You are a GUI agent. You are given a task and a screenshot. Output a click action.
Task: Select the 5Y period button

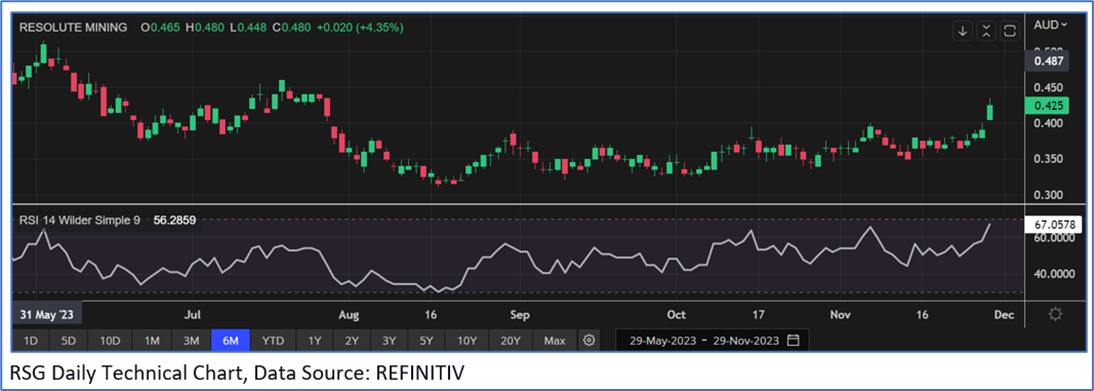426,341
